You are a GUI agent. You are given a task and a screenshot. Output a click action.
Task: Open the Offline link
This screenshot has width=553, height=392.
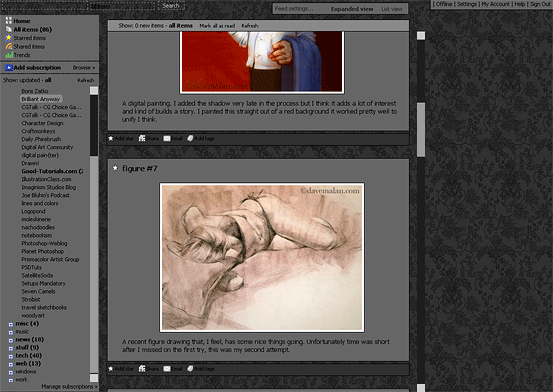pos(444,4)
